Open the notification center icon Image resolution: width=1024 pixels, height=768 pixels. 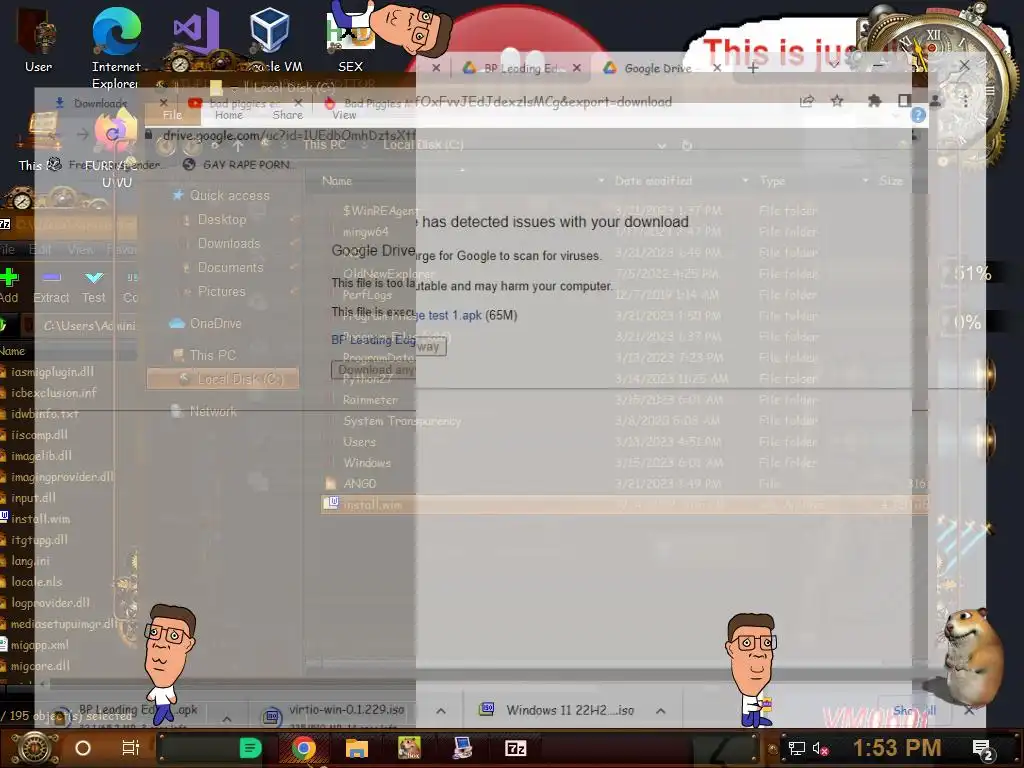pos(983,748)
